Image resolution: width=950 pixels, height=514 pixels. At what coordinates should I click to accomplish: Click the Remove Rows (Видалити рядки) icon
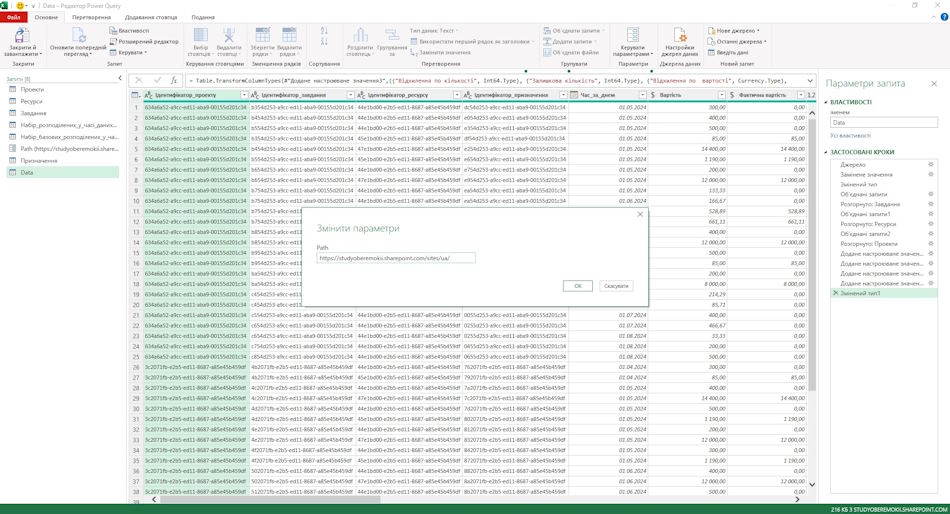coord(290,35)
